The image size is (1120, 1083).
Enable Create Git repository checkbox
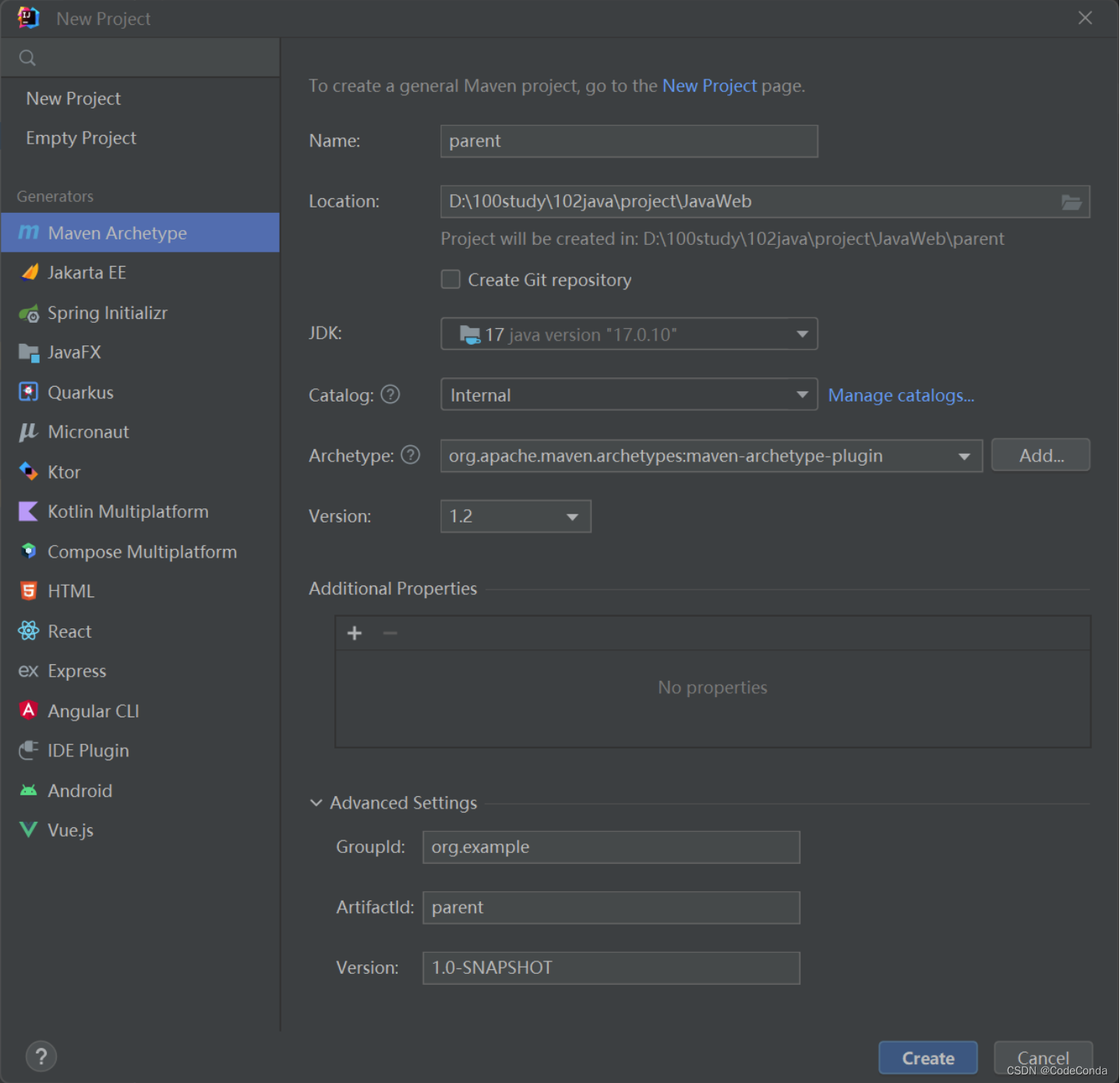(450, 279)
